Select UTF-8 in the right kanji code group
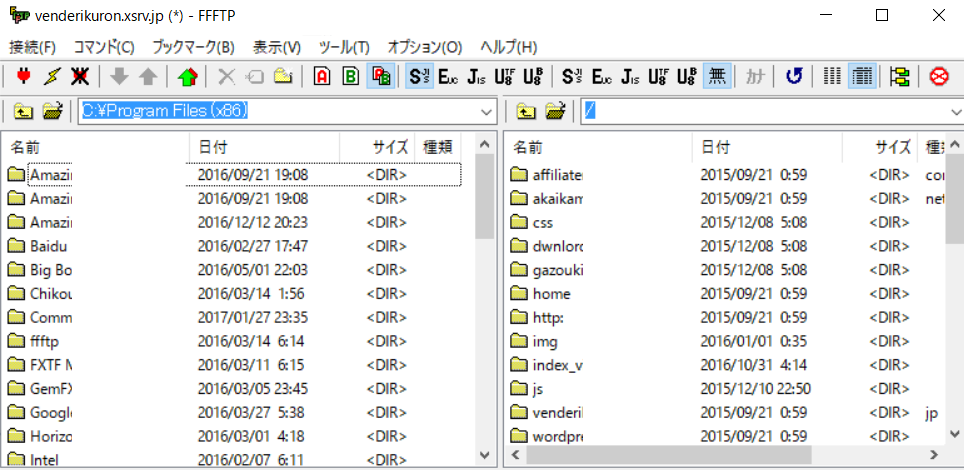 coord(658,77)
